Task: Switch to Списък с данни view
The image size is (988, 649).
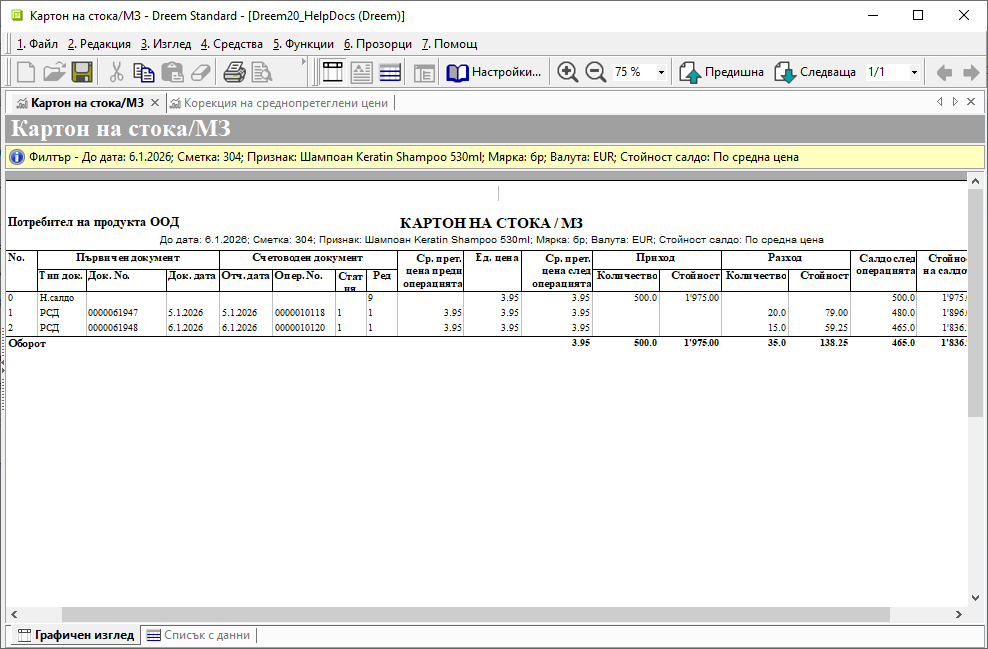Action: tap(197, 635)
